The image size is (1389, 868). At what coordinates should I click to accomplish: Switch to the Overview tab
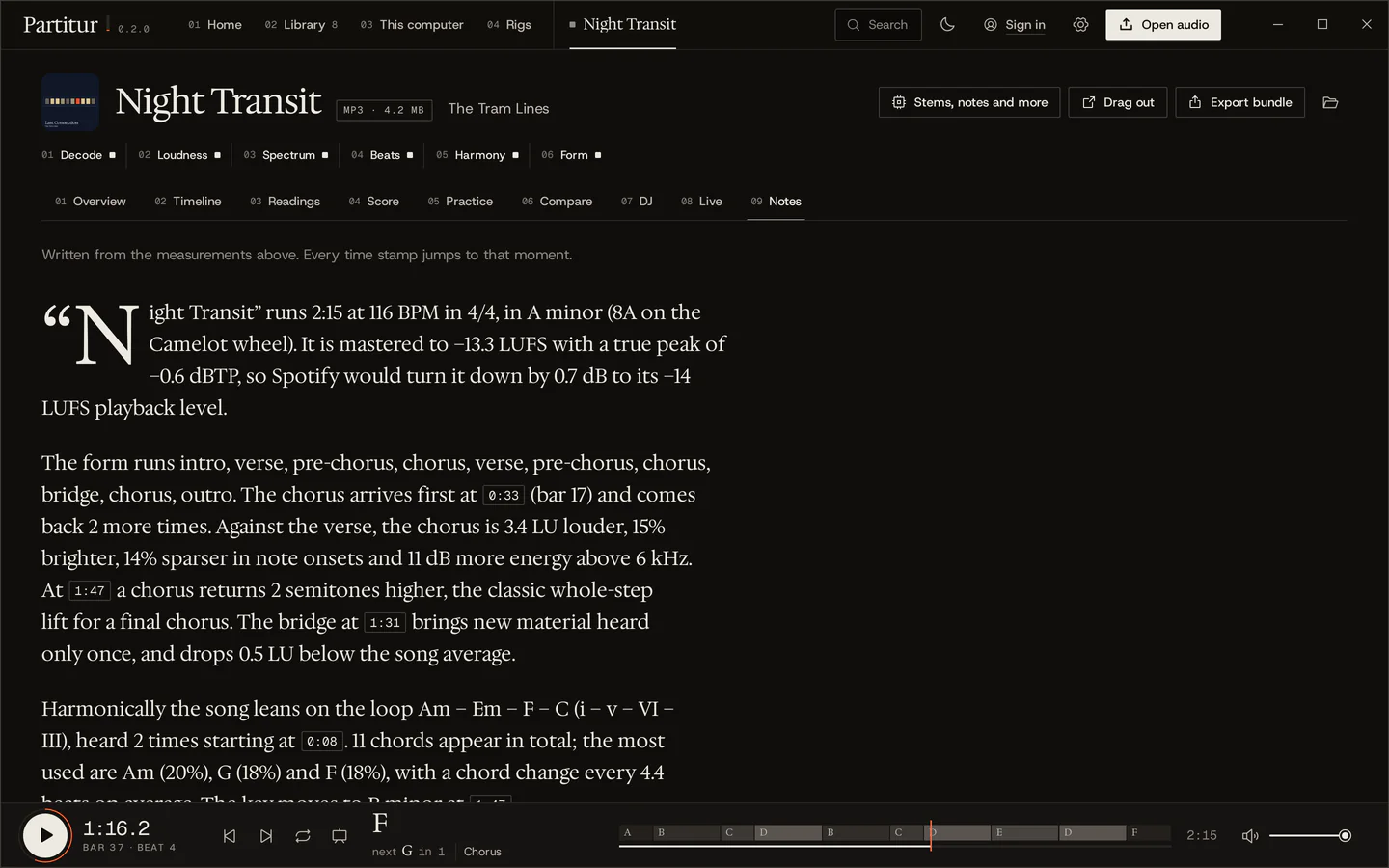pos(91,202)
